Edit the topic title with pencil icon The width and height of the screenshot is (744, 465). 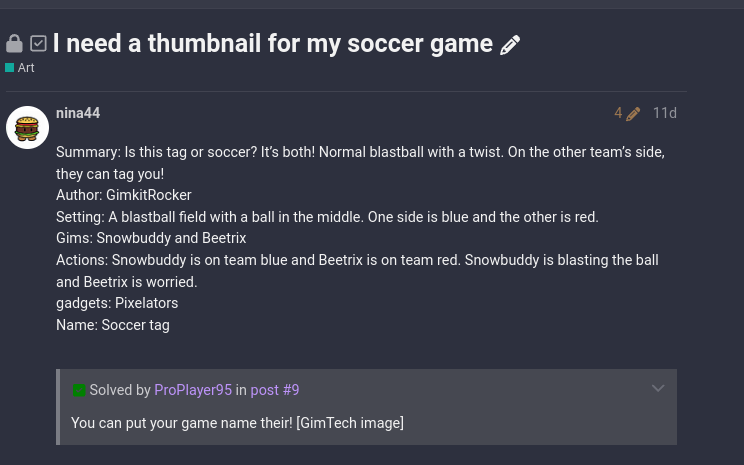tap(510, 45)
